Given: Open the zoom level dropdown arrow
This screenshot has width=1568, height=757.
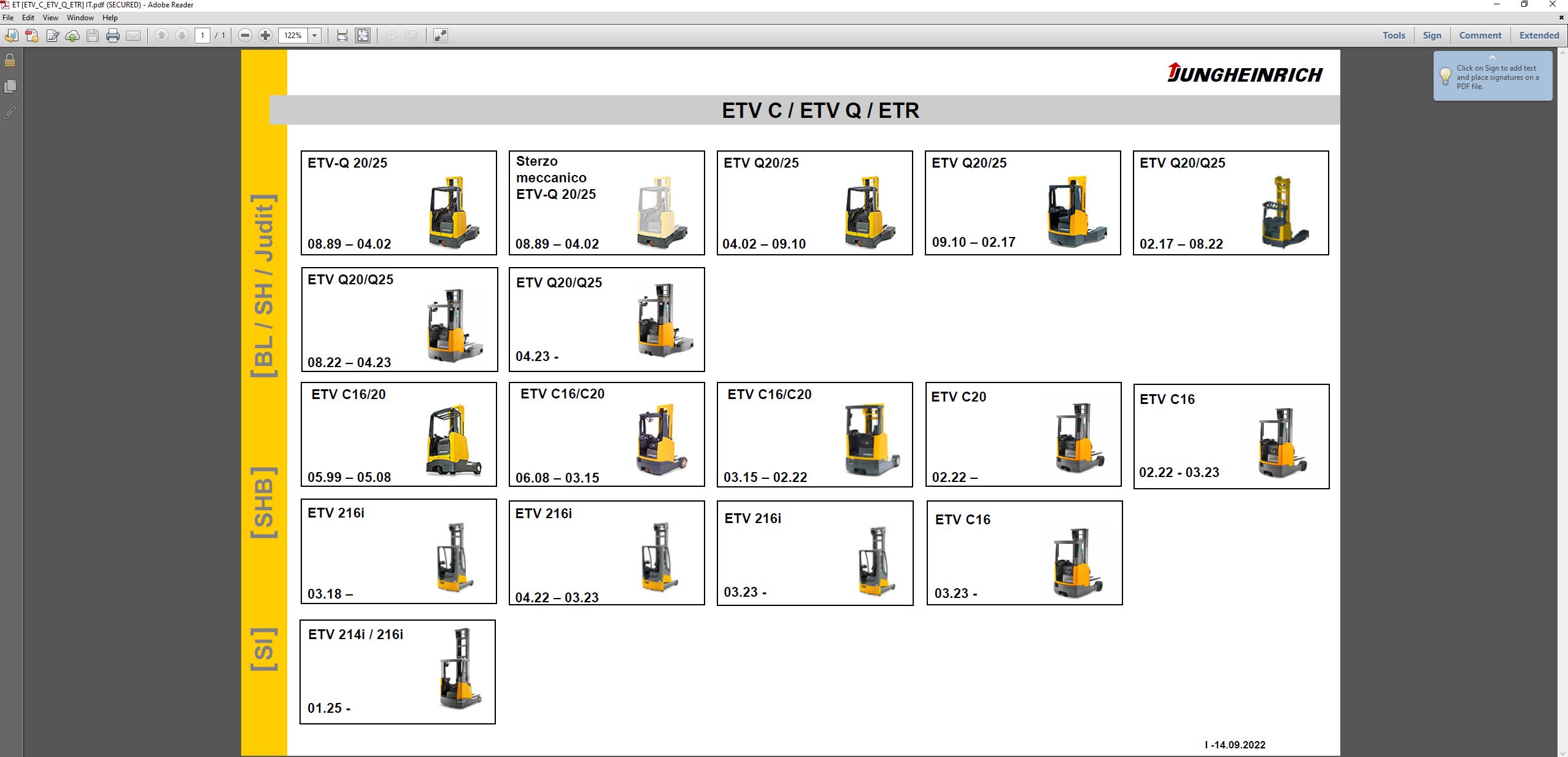Looking at the screenshot, I should click(x=315, y=36).
